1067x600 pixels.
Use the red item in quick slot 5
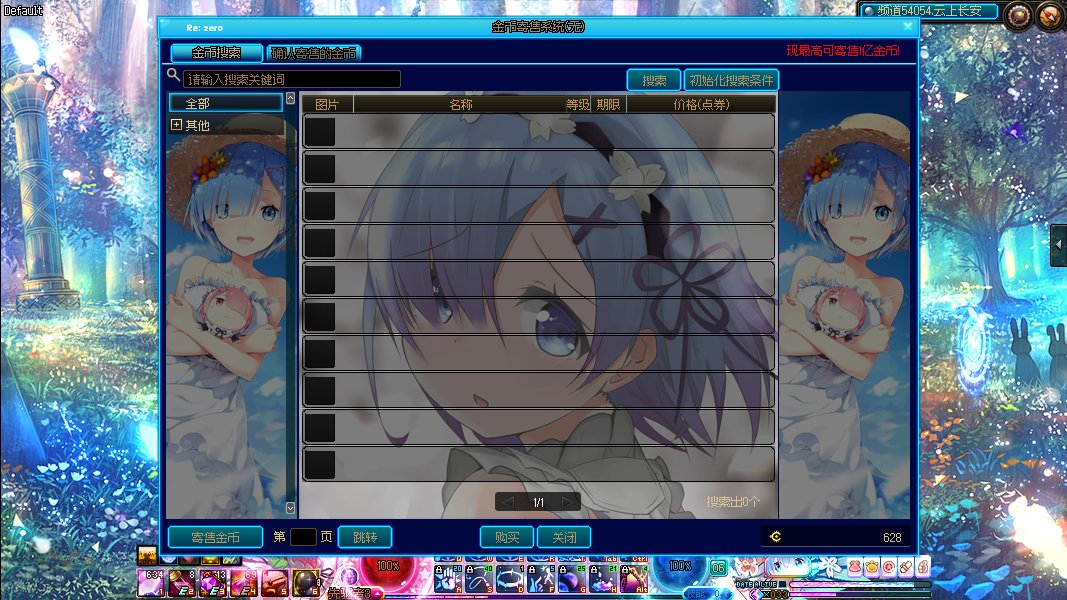(x=276, y=583)
